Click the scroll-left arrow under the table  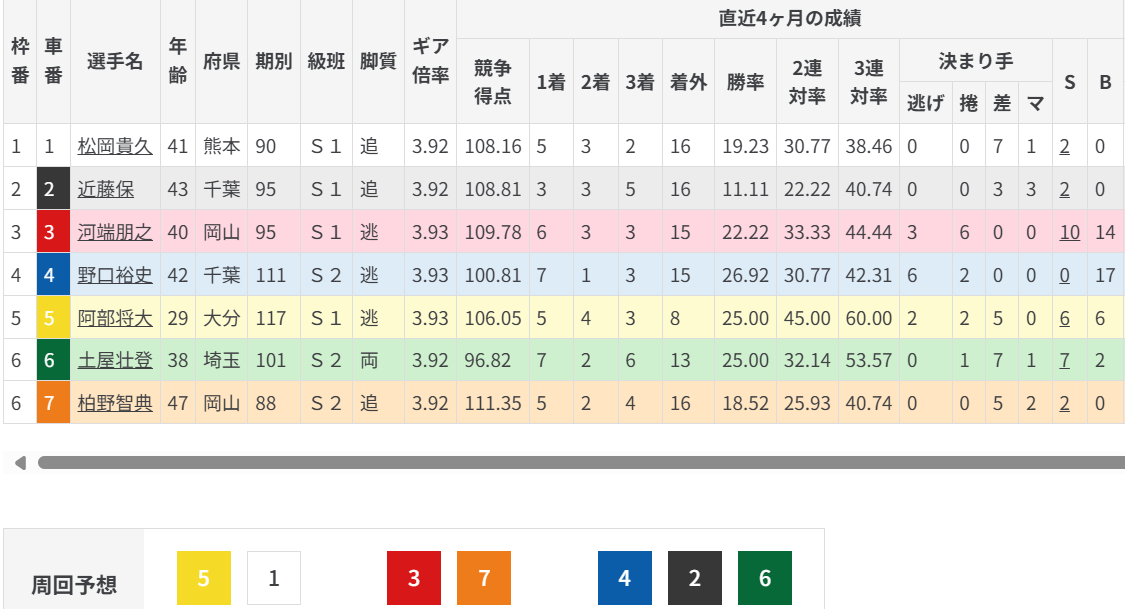pos(19,463)
